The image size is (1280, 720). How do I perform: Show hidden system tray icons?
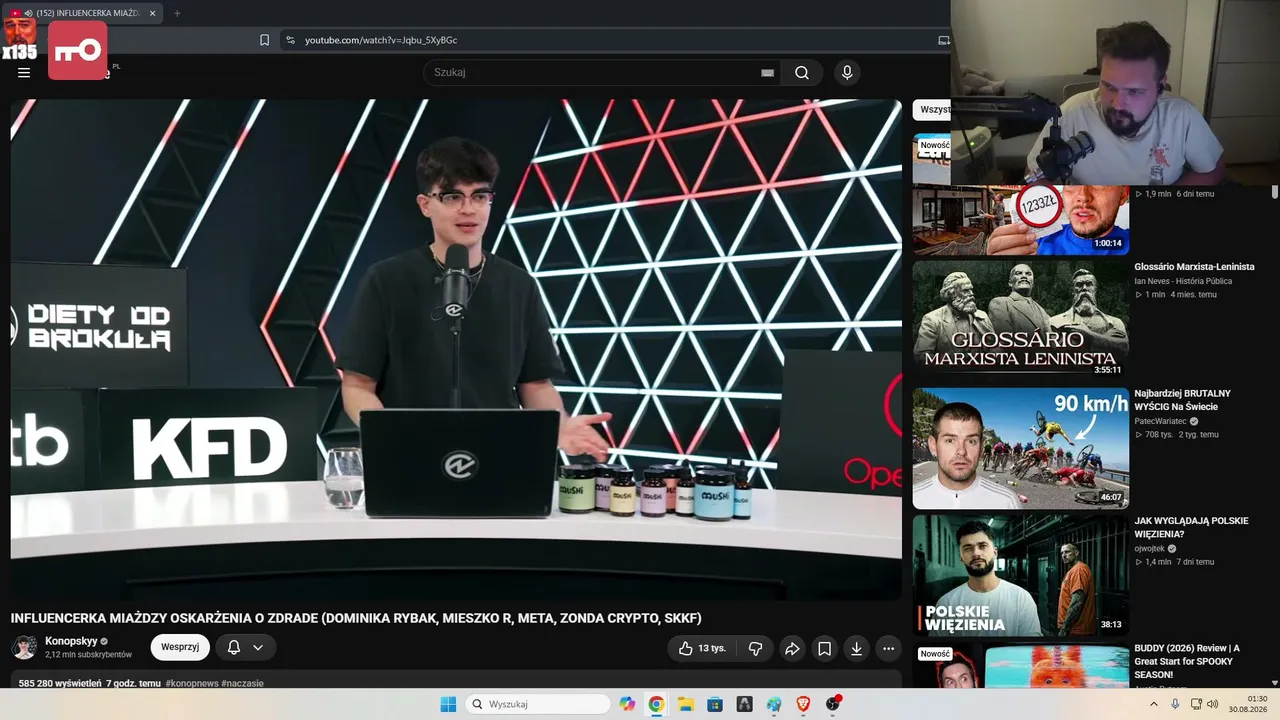pyautogui.click(x=1154, y=704)
